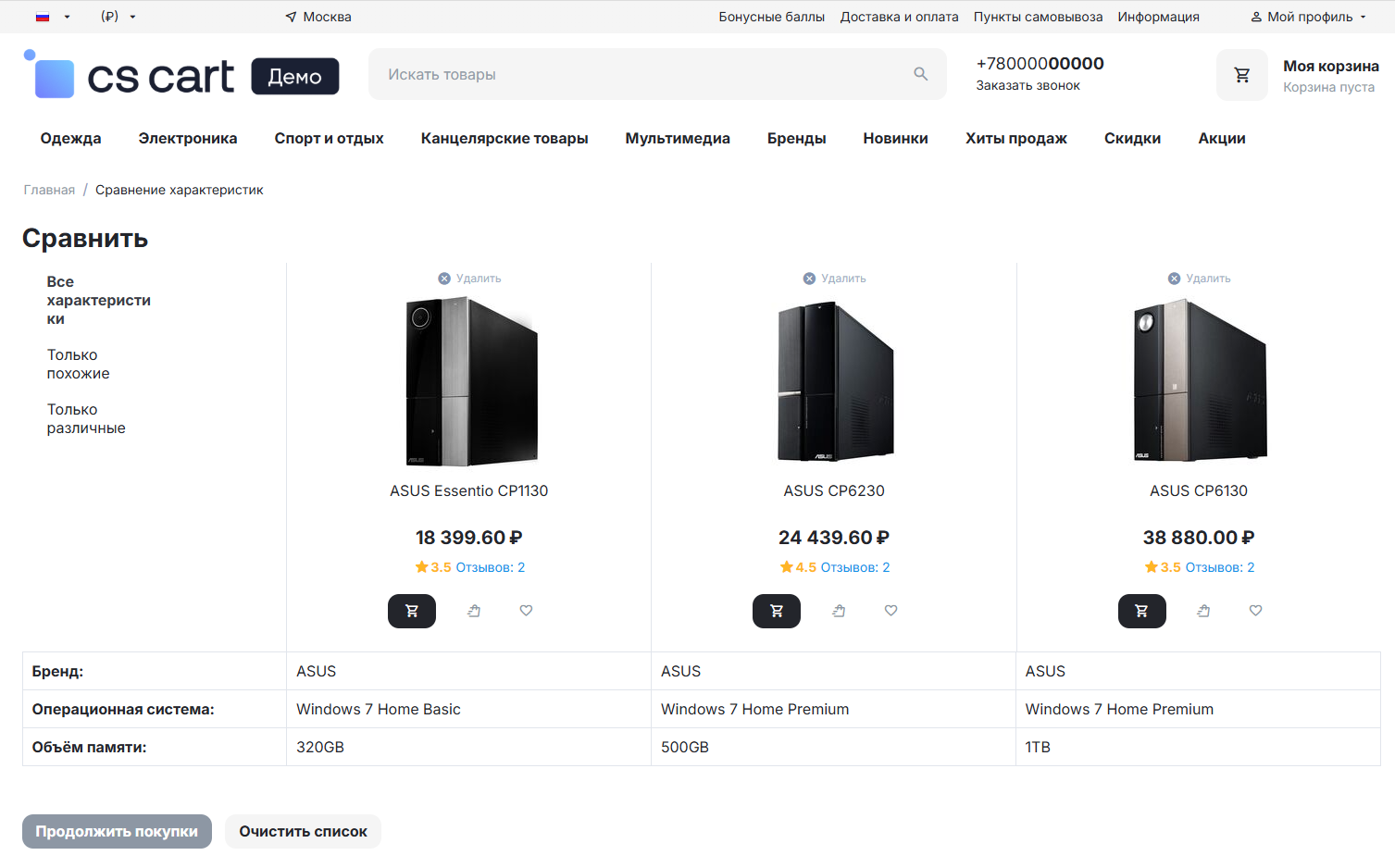
Task: Select Только похожие filter
Action: click(79, 364)
